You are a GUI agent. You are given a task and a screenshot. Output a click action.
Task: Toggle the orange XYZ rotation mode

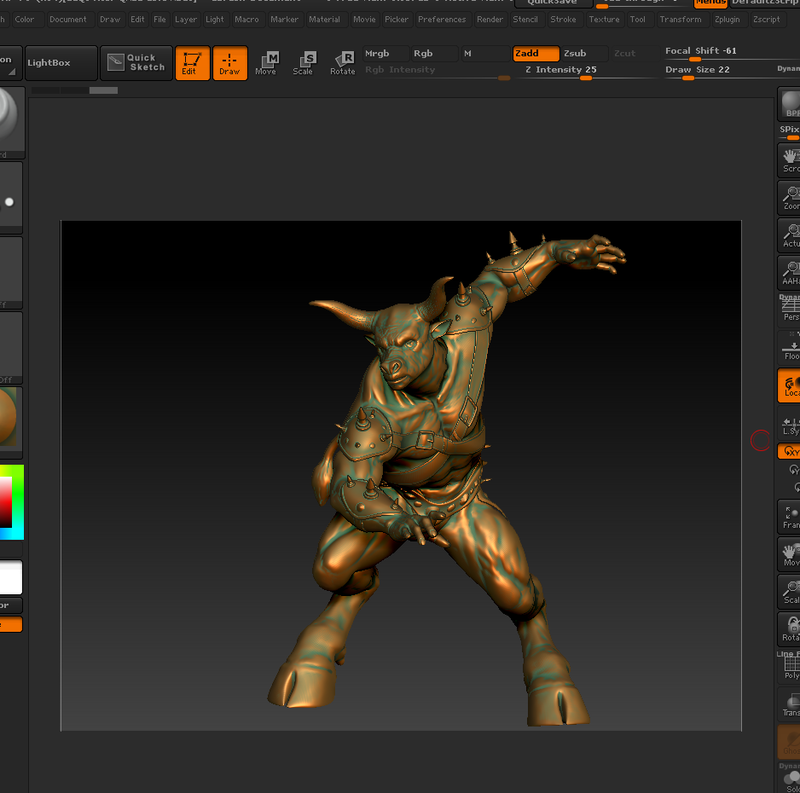click(x=789, y=451)
